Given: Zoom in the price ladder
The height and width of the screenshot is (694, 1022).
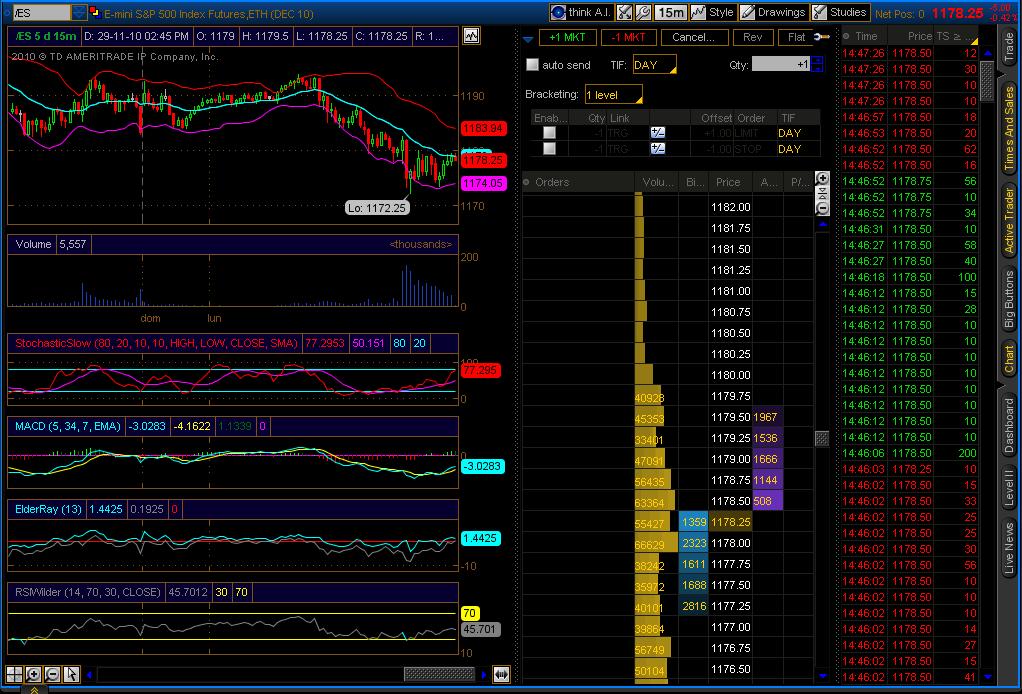Looking at the screenshot, I should click(823, 179).
